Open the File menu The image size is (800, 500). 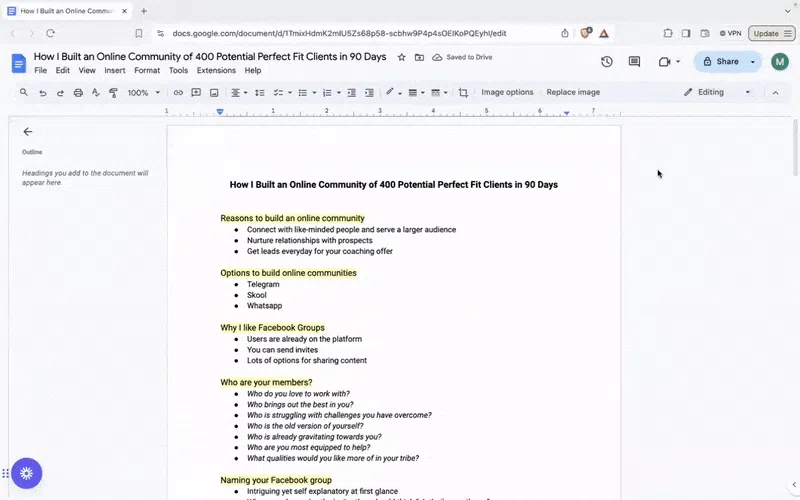(40, 70)
